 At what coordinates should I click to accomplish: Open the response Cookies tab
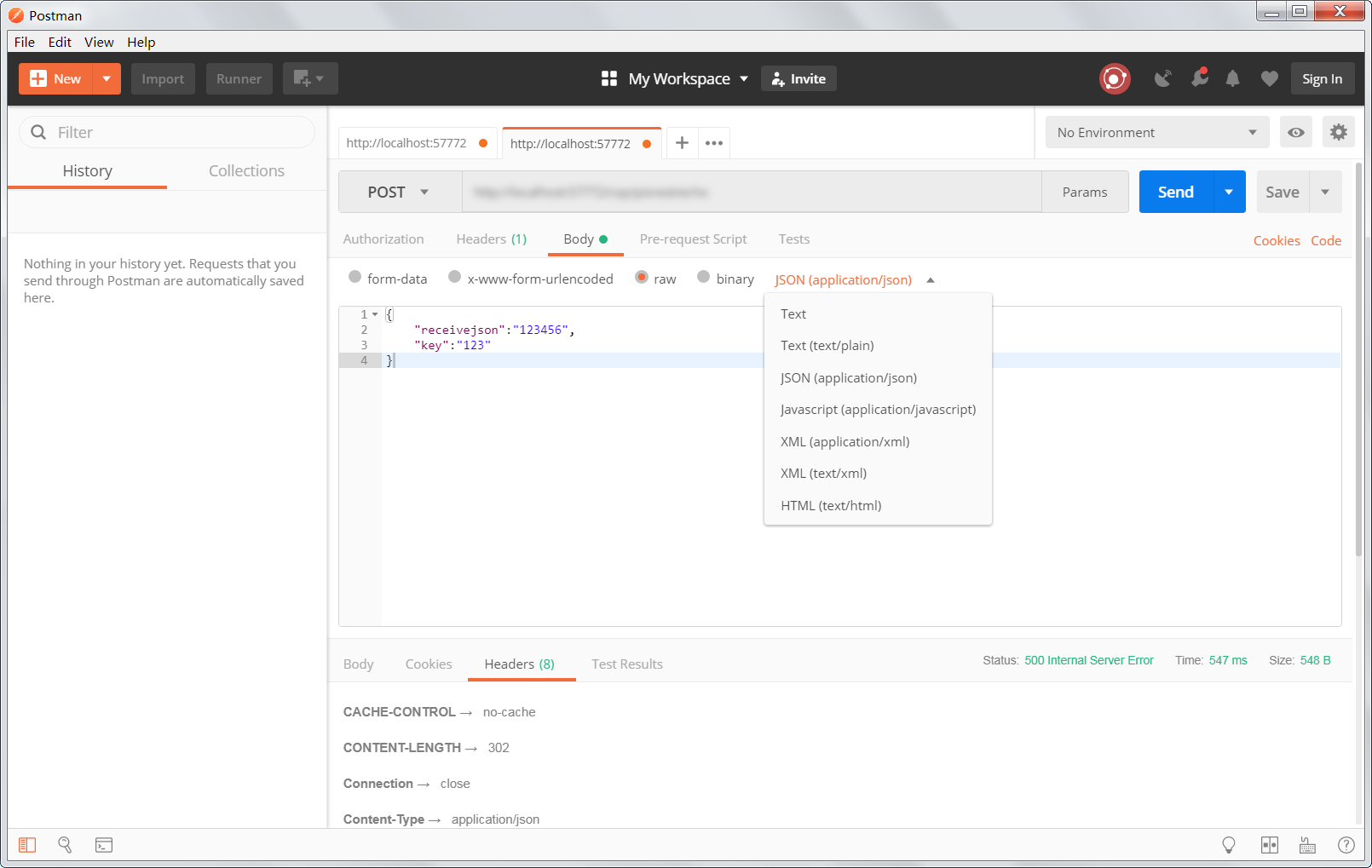[x=429, y=664]
